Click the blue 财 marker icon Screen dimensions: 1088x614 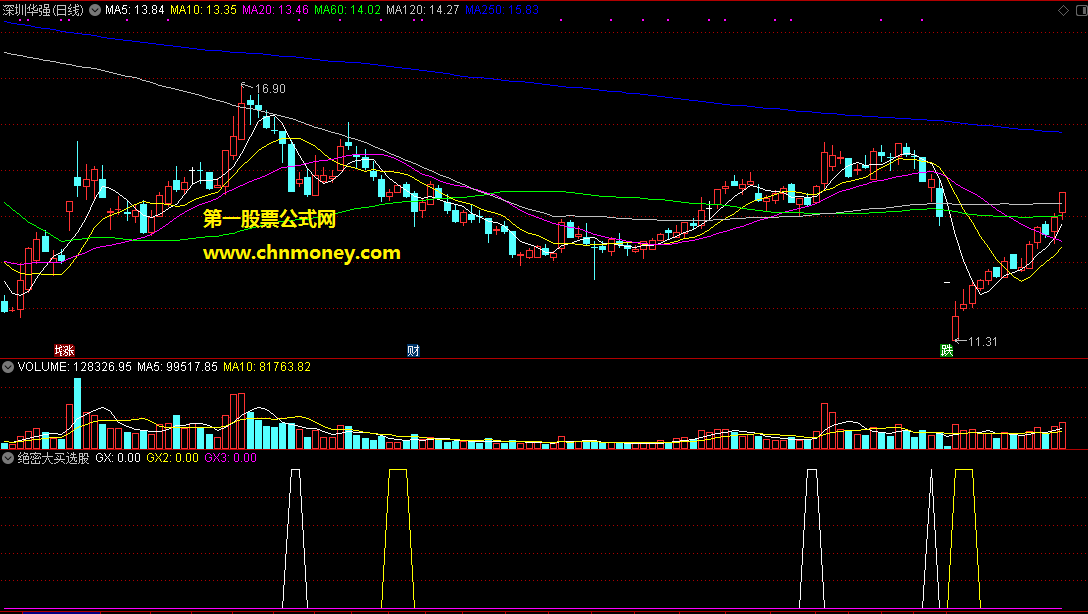click(414, 350)
